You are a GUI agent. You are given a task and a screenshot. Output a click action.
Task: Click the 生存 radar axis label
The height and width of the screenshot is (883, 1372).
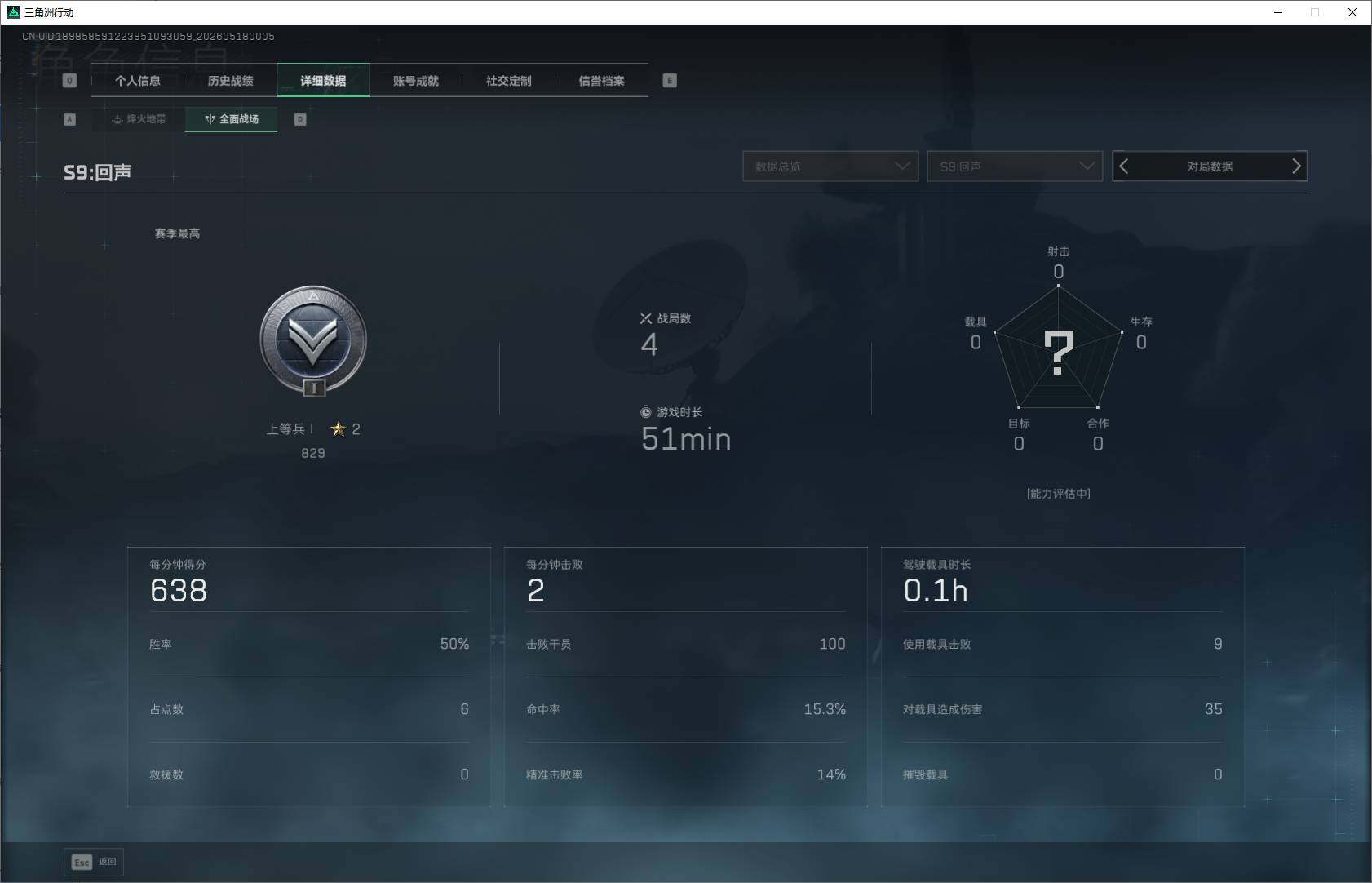pyautogui.click(x=1141, y=322)
